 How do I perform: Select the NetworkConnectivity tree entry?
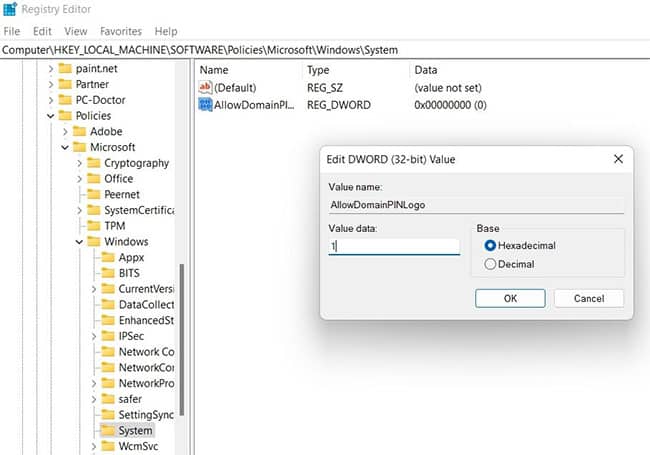click(x=146, y=368)
